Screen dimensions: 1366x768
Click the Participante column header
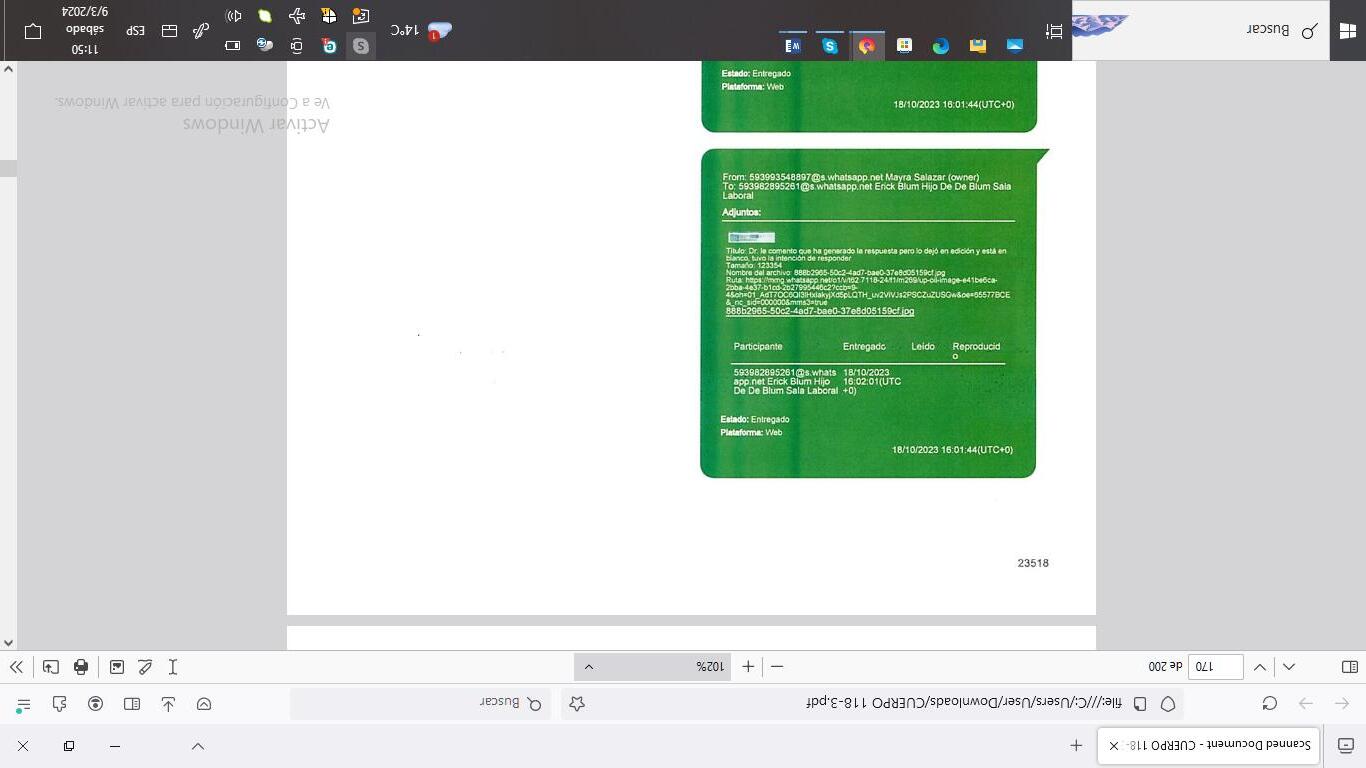(758, 347)
